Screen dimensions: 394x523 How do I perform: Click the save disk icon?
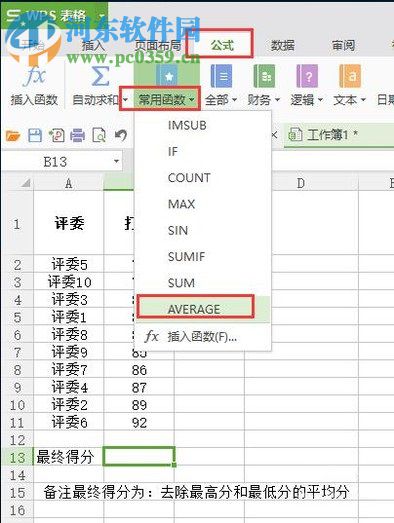point(35,136)
